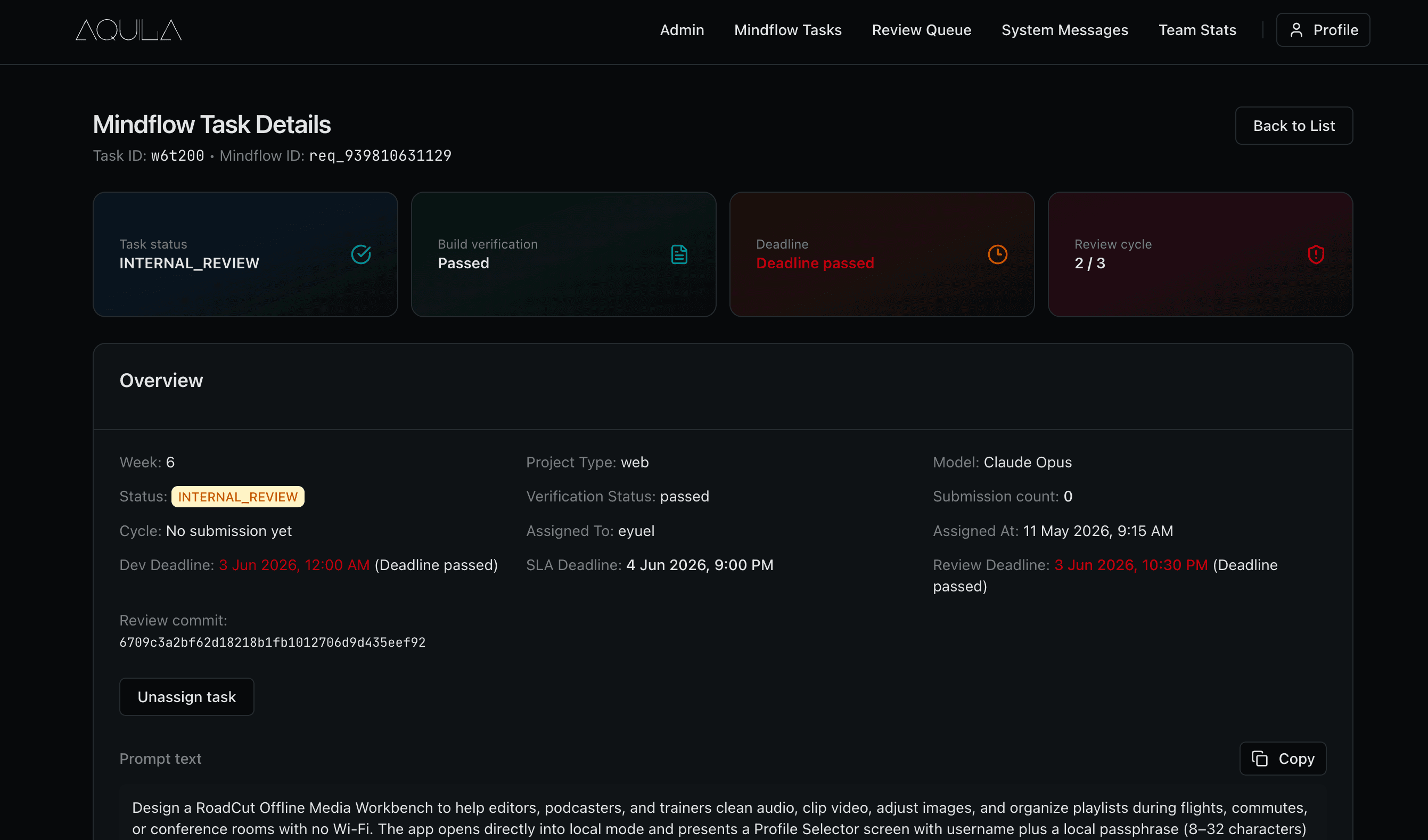Click Model value Claude Opus

click(x=1028, y=462)
